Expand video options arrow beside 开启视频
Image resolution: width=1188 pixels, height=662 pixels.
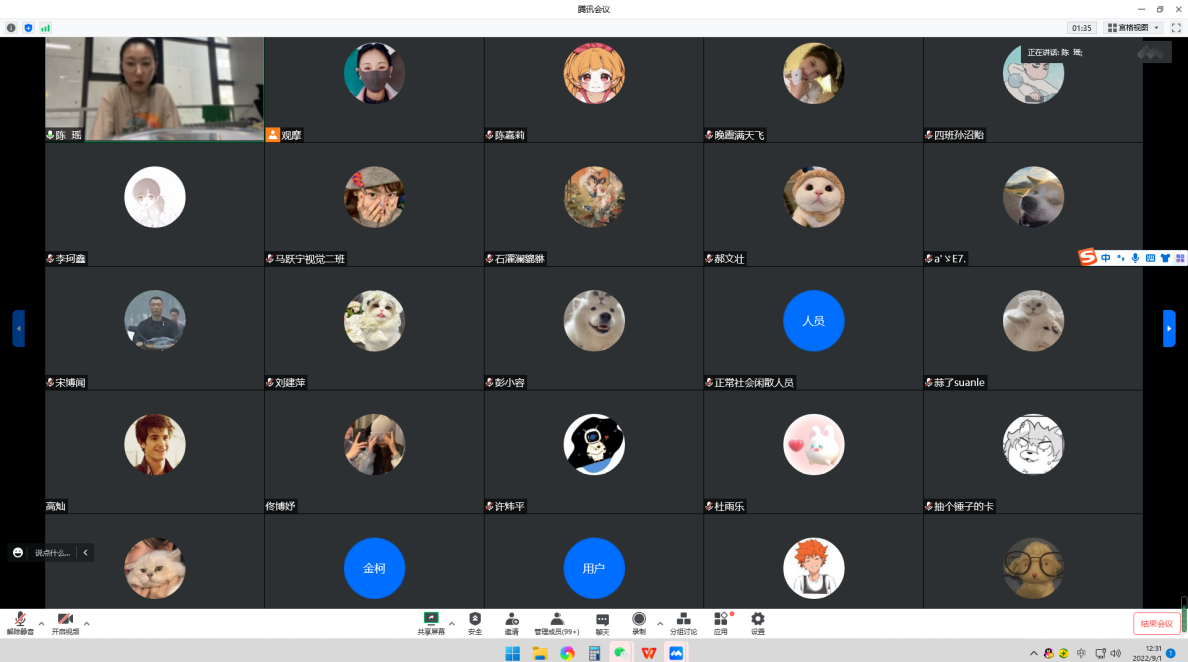(x=87, y=623)
